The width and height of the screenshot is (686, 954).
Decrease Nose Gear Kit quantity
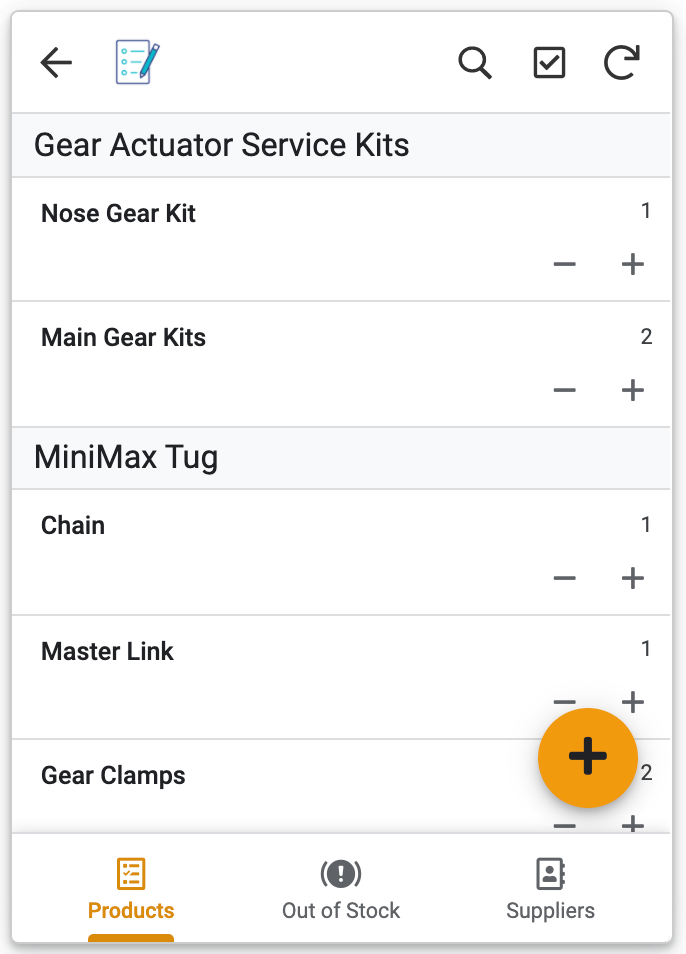[564, 264]
